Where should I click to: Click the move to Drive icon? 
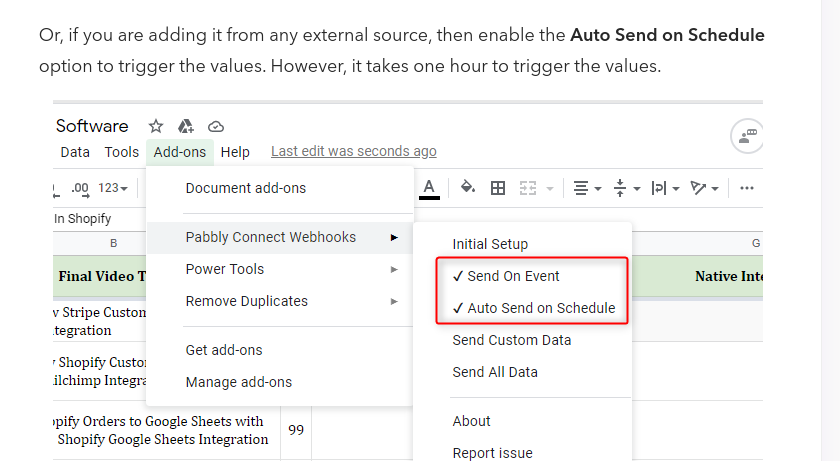(x=185, y=126)
